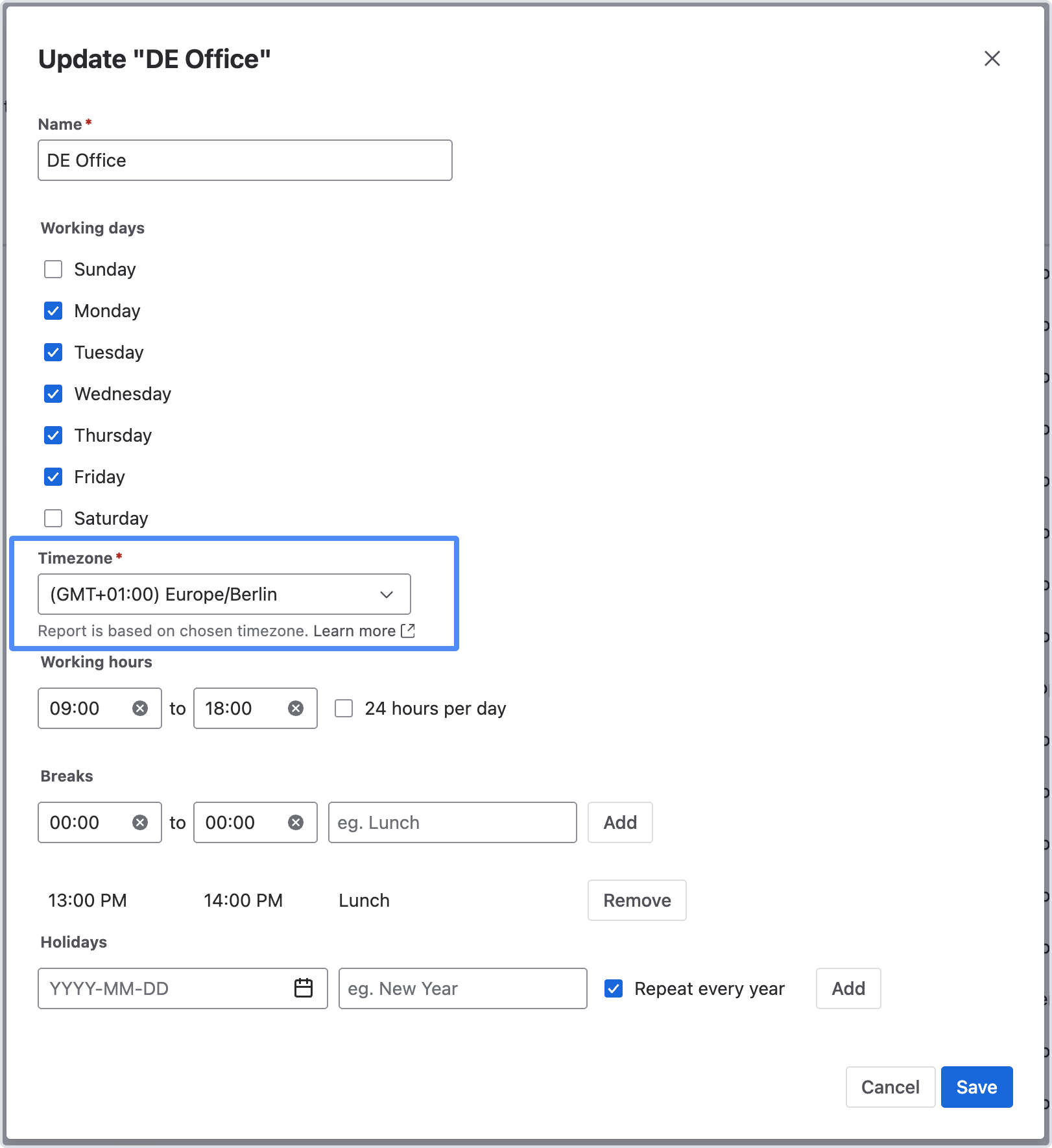Add the holiday with the Add button

coord(848,988)
